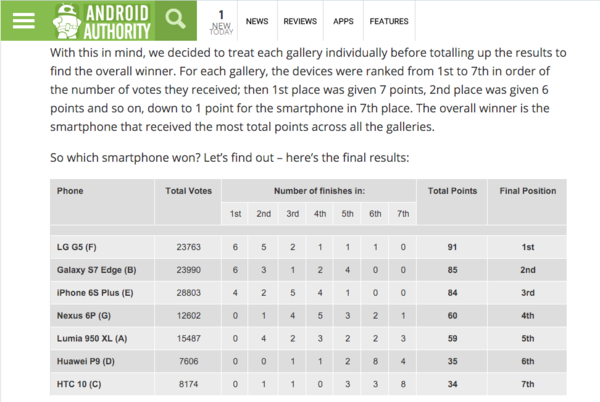Click the Total Points column header
600x402 pixels.
[x=452, y=191]
